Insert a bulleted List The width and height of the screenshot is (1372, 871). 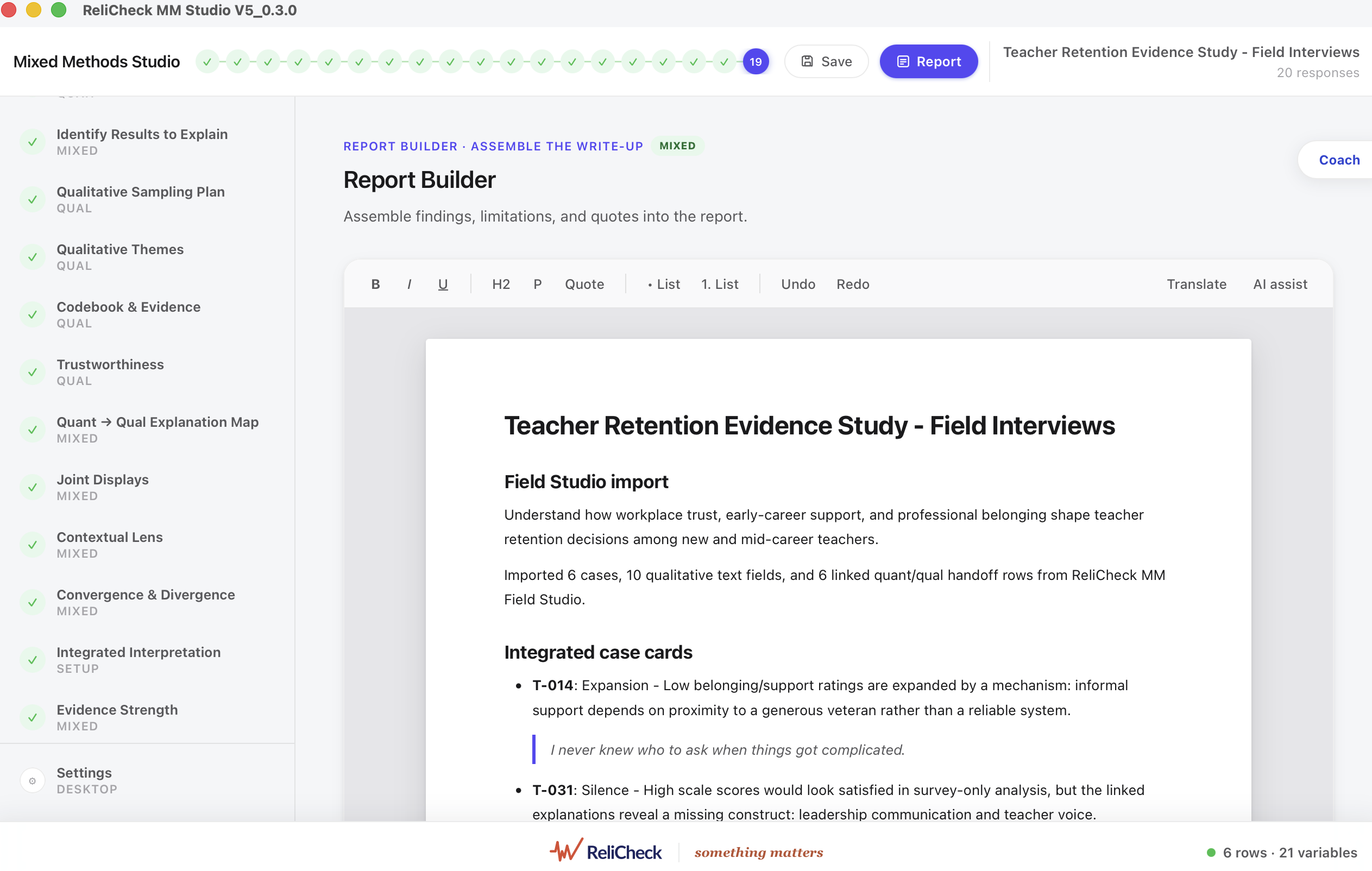[x=664, y=283]
